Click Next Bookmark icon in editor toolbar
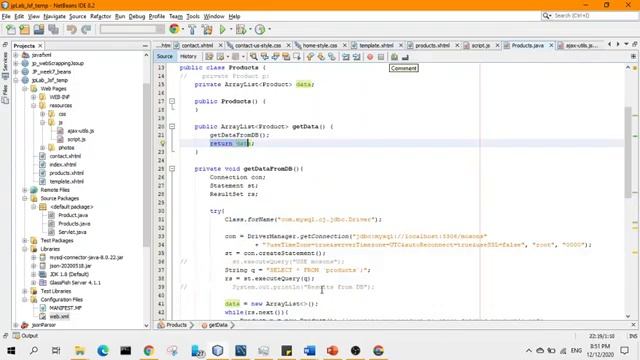 coord(321,57)
